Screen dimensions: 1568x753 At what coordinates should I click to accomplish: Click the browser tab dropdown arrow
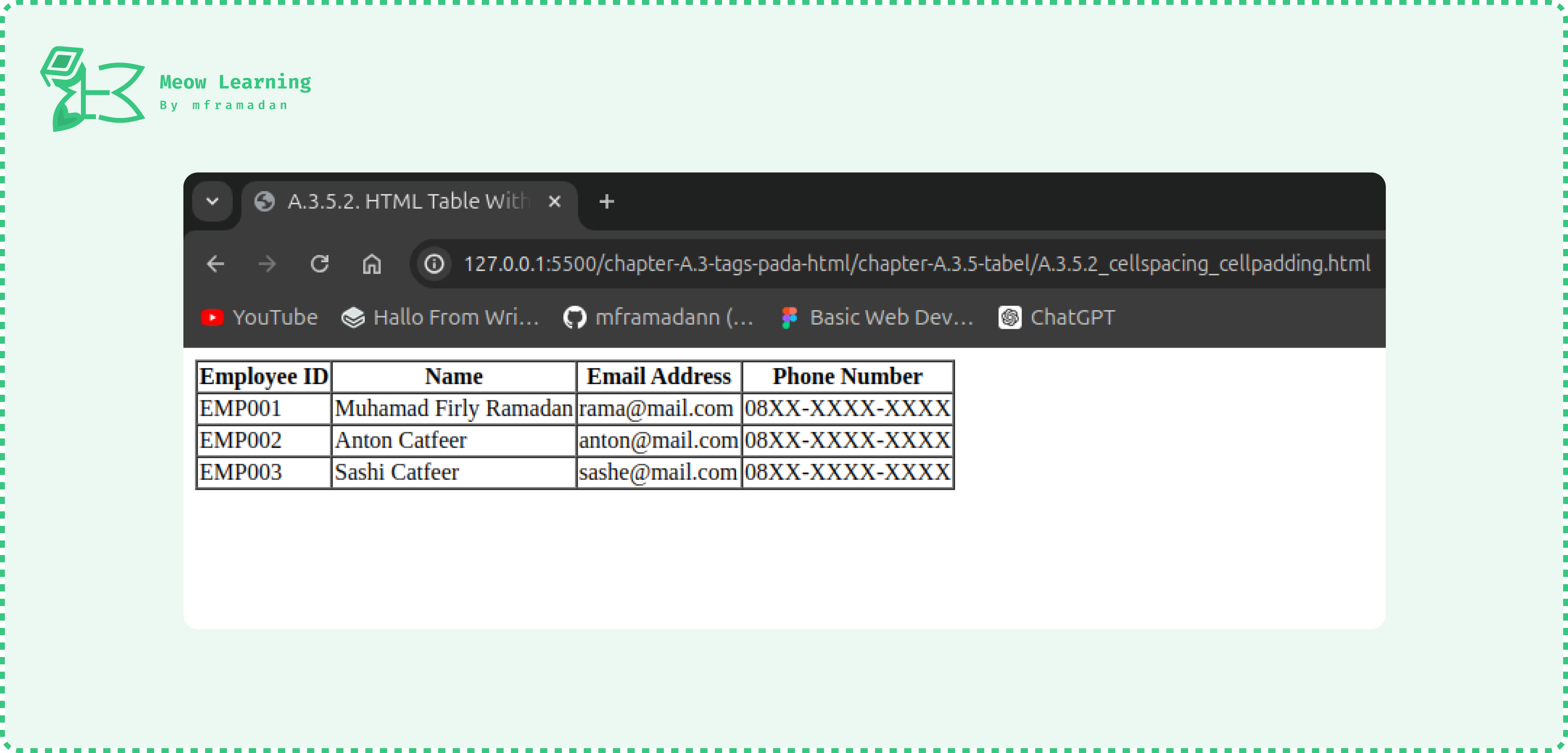point(213,201)
